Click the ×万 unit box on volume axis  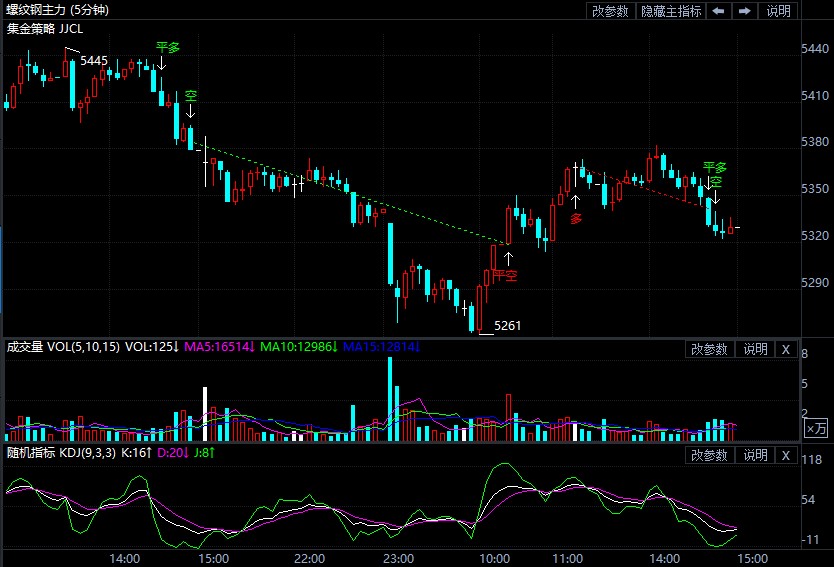click(816, 428)
